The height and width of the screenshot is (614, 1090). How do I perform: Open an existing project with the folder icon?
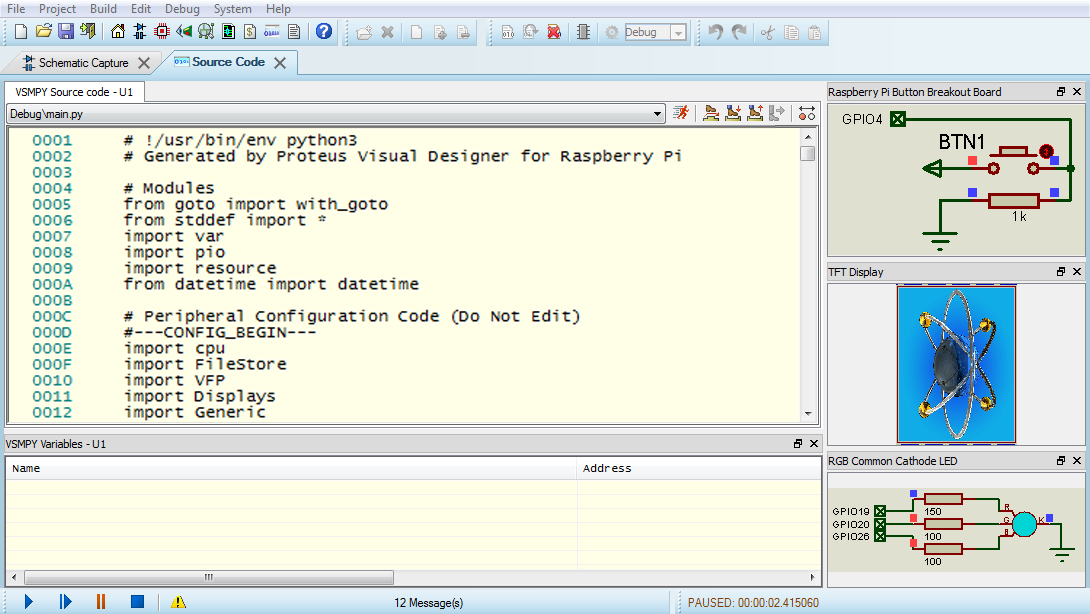42,31
